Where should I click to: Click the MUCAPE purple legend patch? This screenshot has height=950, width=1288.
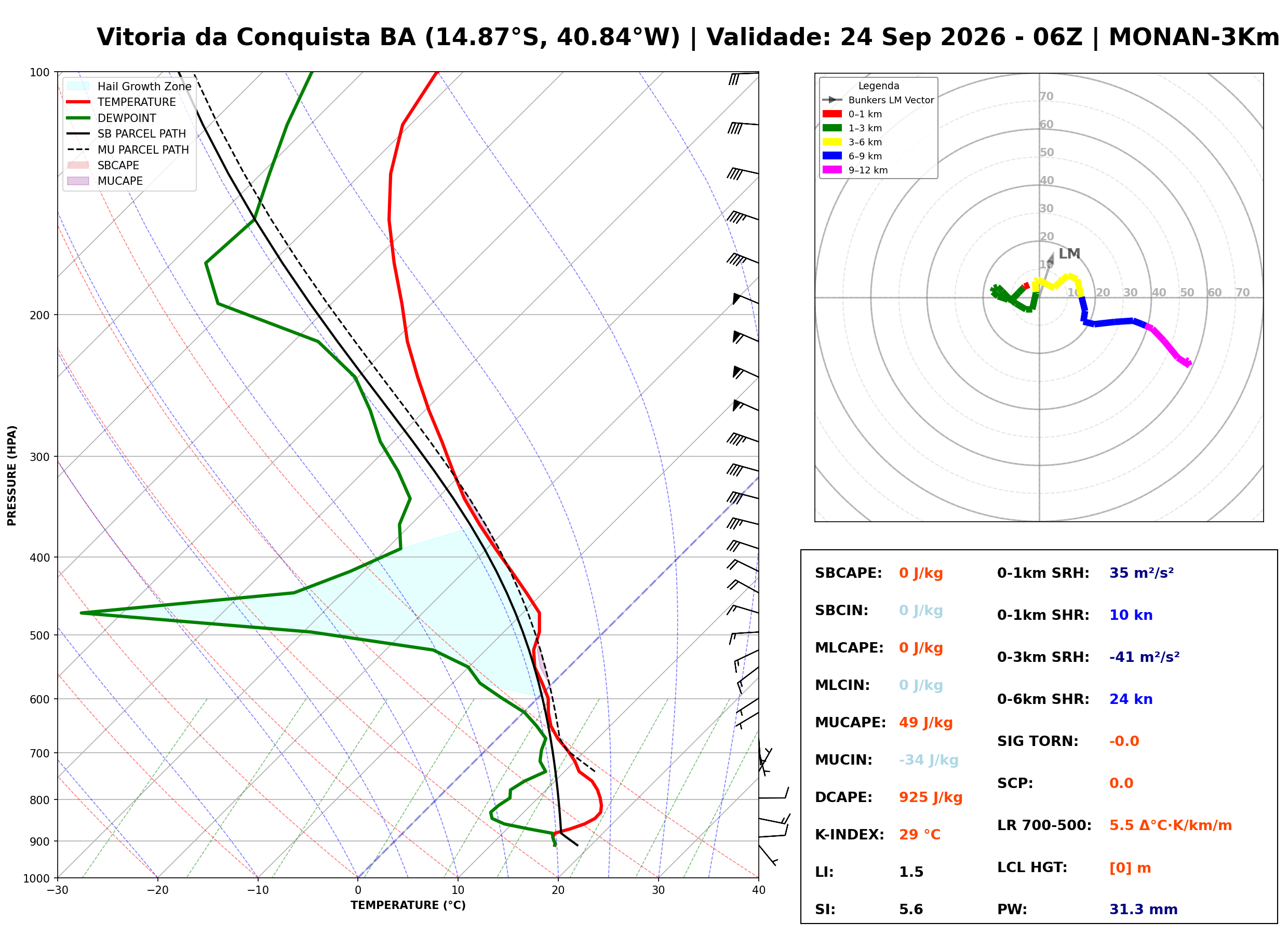click(x=78, y=181)
